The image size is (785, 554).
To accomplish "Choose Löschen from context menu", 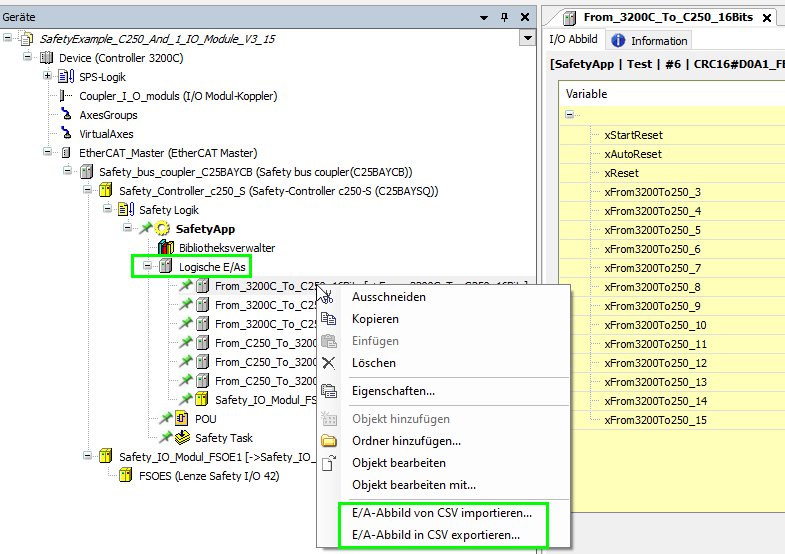I will pyautogui.click(x=373, y=363).
